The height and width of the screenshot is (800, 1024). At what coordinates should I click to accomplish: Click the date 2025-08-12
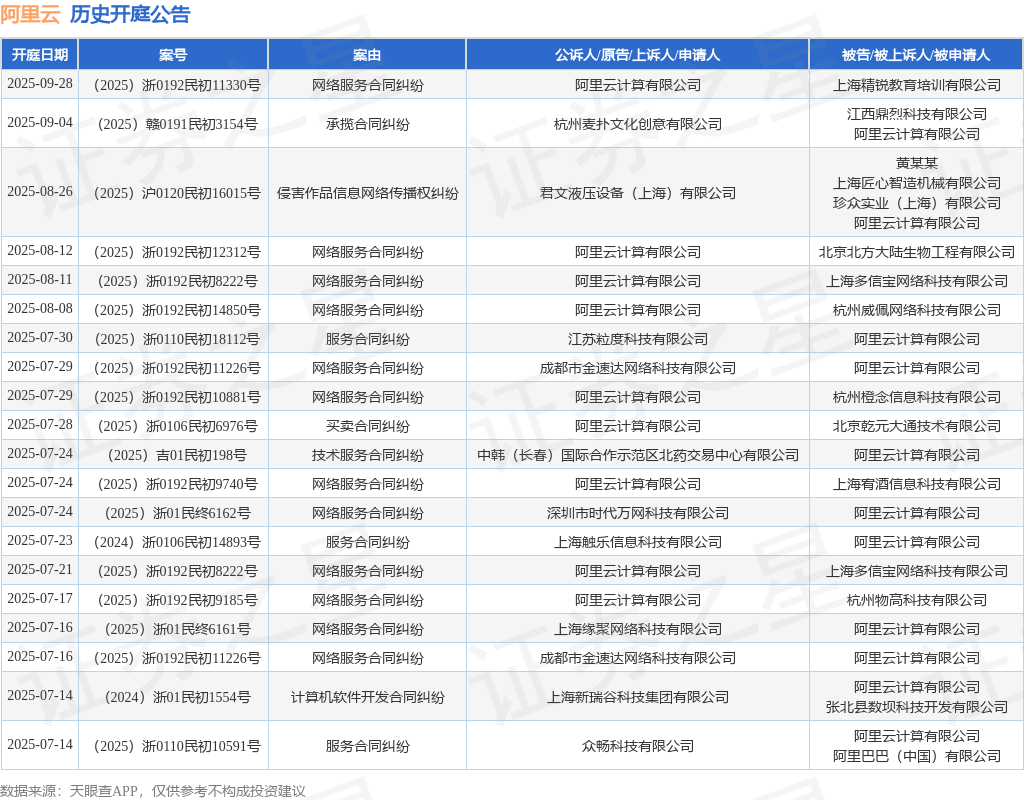pyautogui.click(x=40, y=251)
